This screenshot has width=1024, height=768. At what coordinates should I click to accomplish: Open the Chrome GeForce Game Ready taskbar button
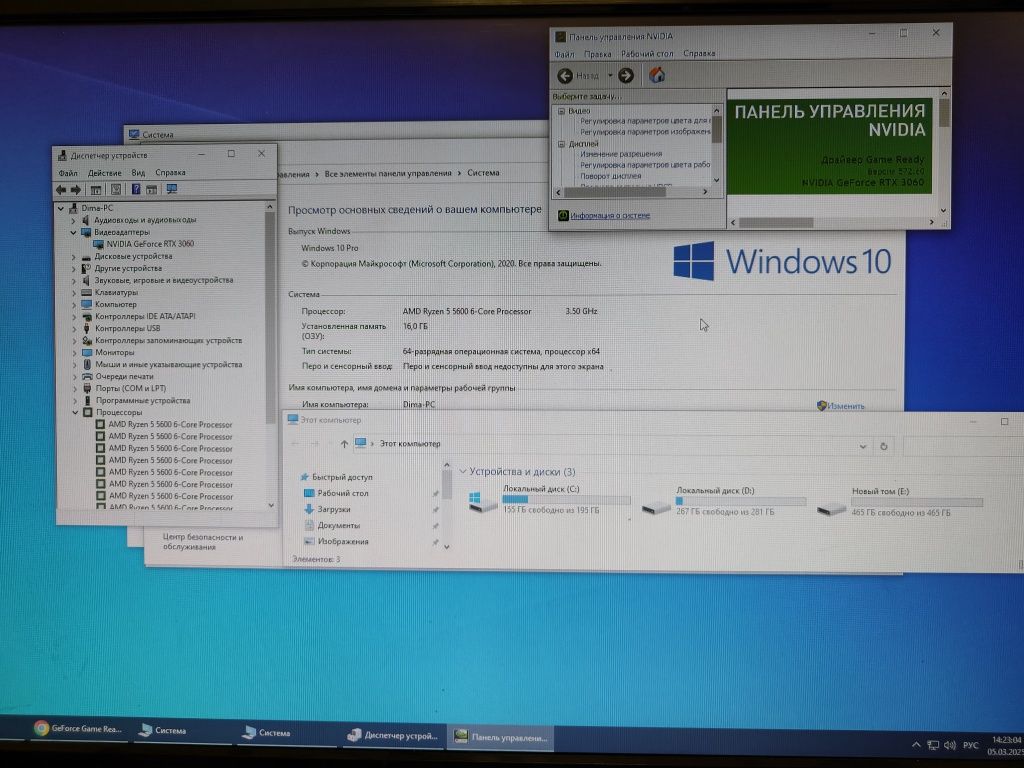point(78,729)
